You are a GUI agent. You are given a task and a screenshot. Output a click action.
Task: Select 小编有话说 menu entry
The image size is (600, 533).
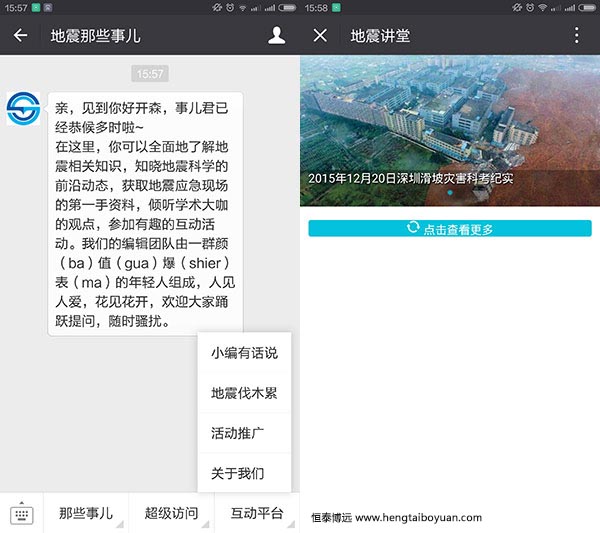click(244, 353)
